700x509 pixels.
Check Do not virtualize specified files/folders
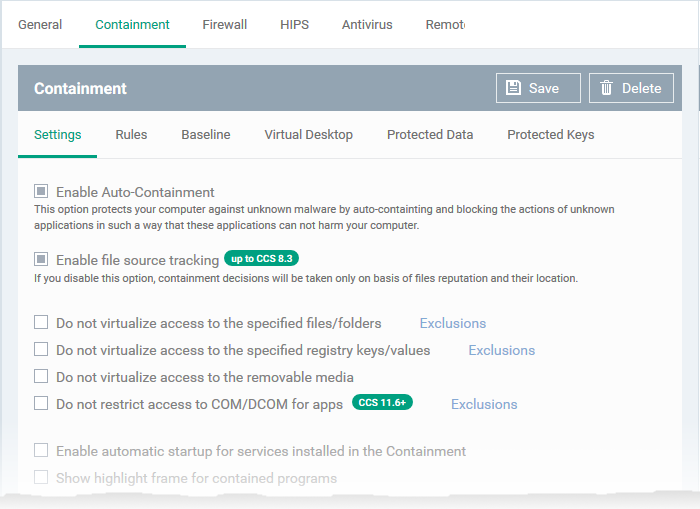[41, 322]
